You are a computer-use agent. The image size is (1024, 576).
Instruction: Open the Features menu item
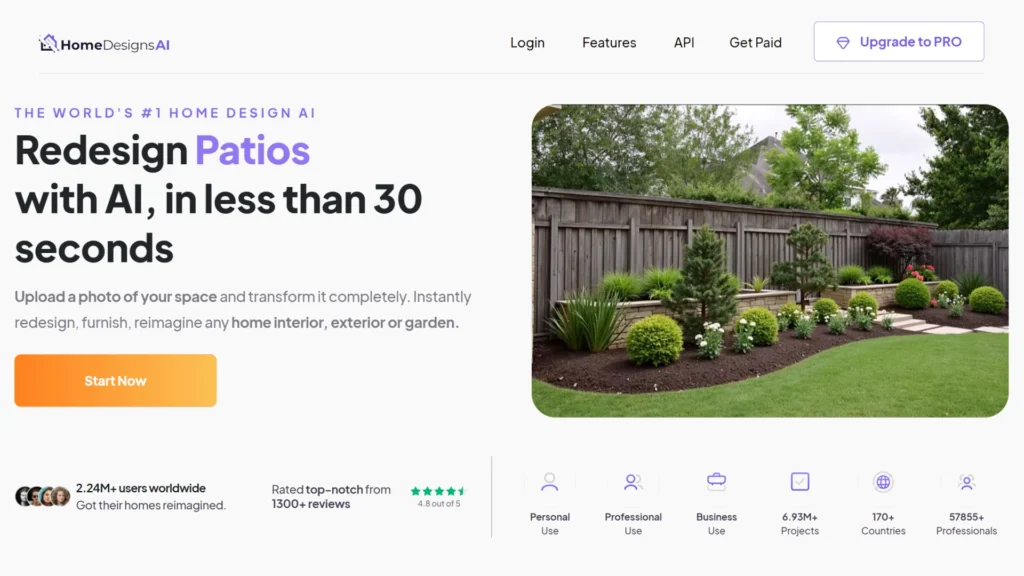tap(609, 42)
